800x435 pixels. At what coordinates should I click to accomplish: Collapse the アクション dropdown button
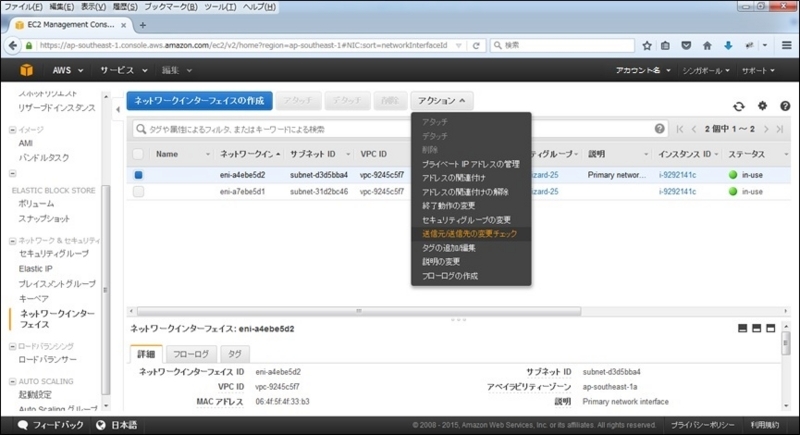(x=441, y=101)
